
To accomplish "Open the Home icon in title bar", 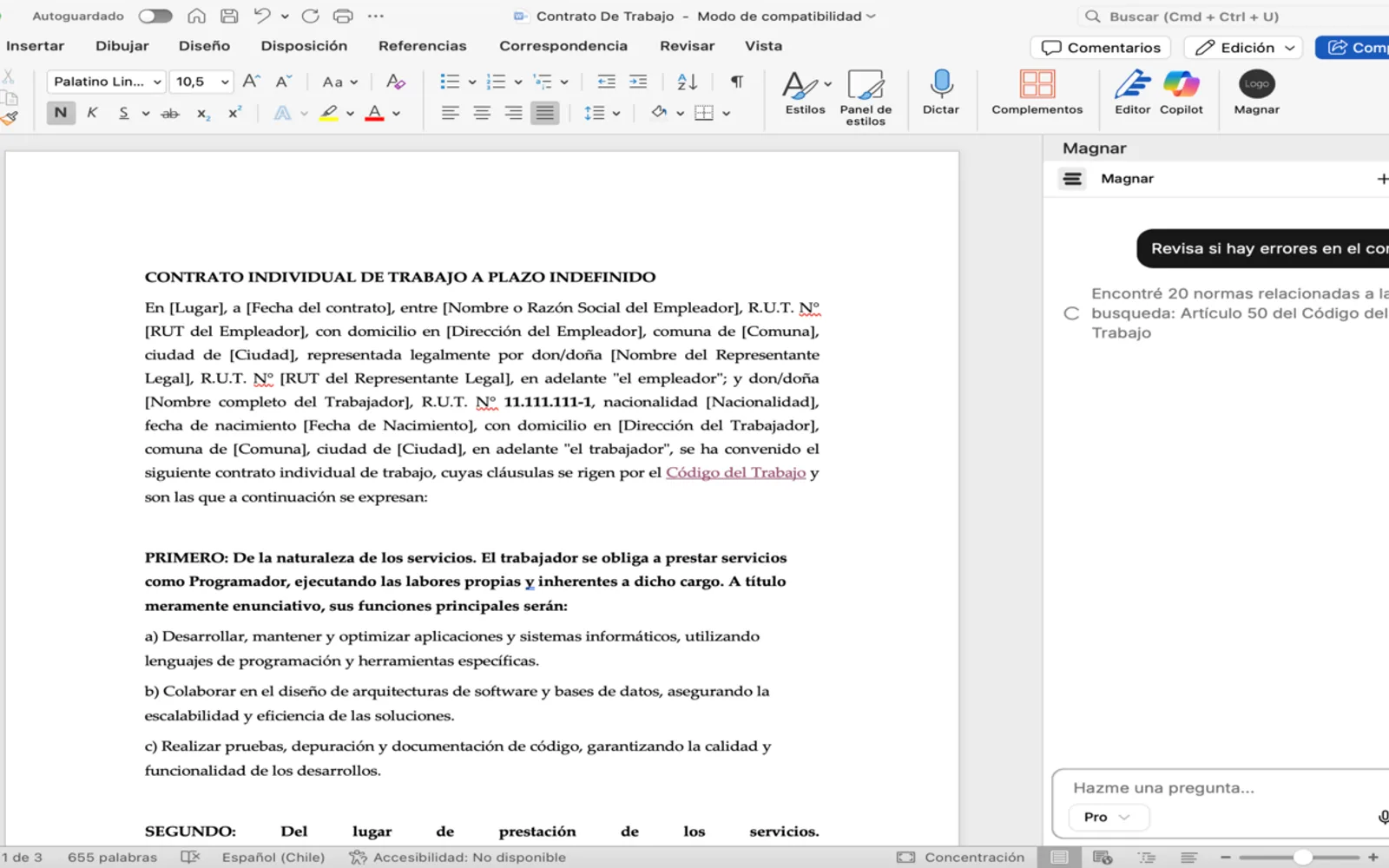I will pyautogui.click(x=197, y=16).
